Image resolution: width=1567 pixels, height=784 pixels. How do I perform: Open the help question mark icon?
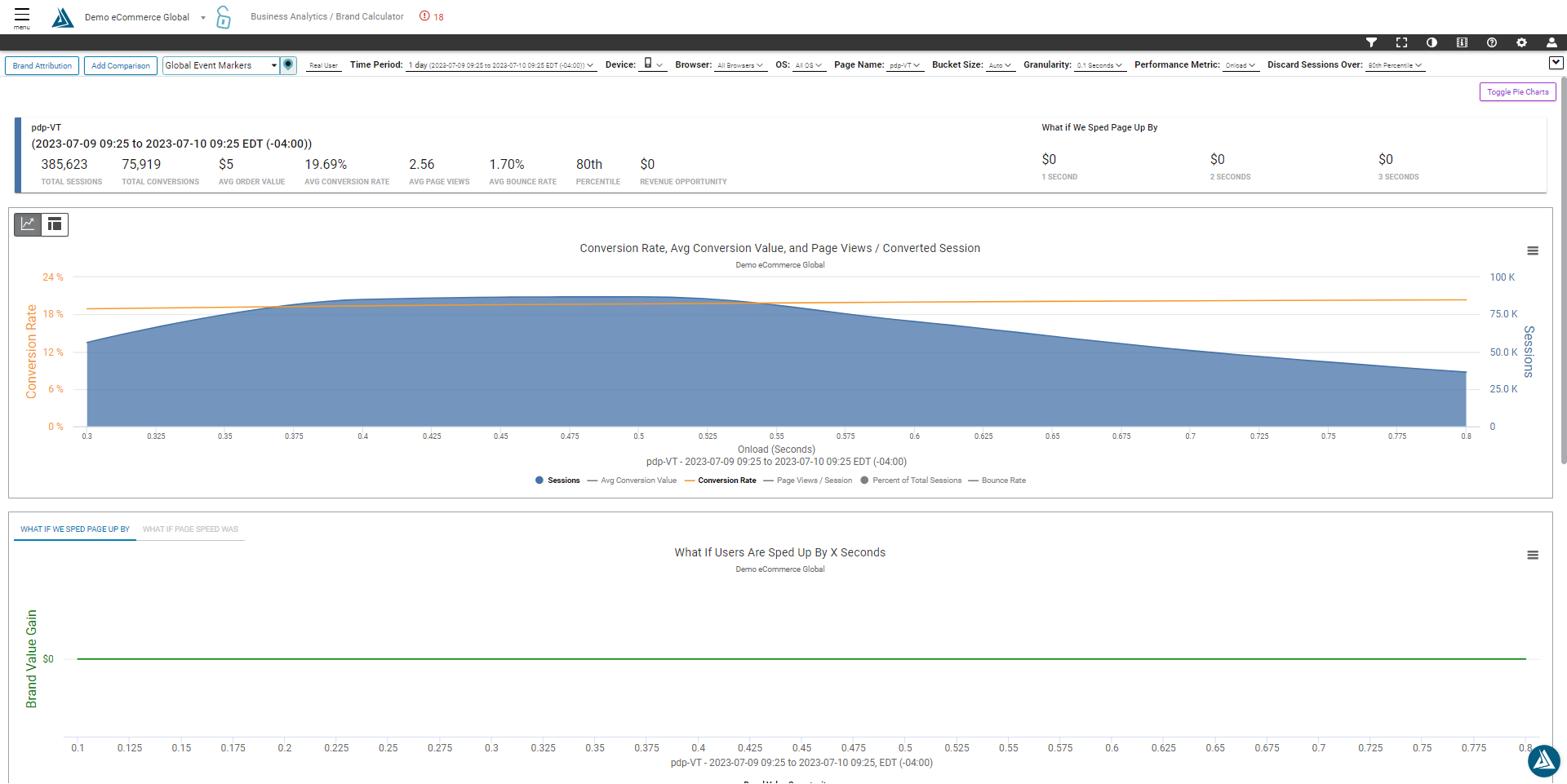[1492, 42]
